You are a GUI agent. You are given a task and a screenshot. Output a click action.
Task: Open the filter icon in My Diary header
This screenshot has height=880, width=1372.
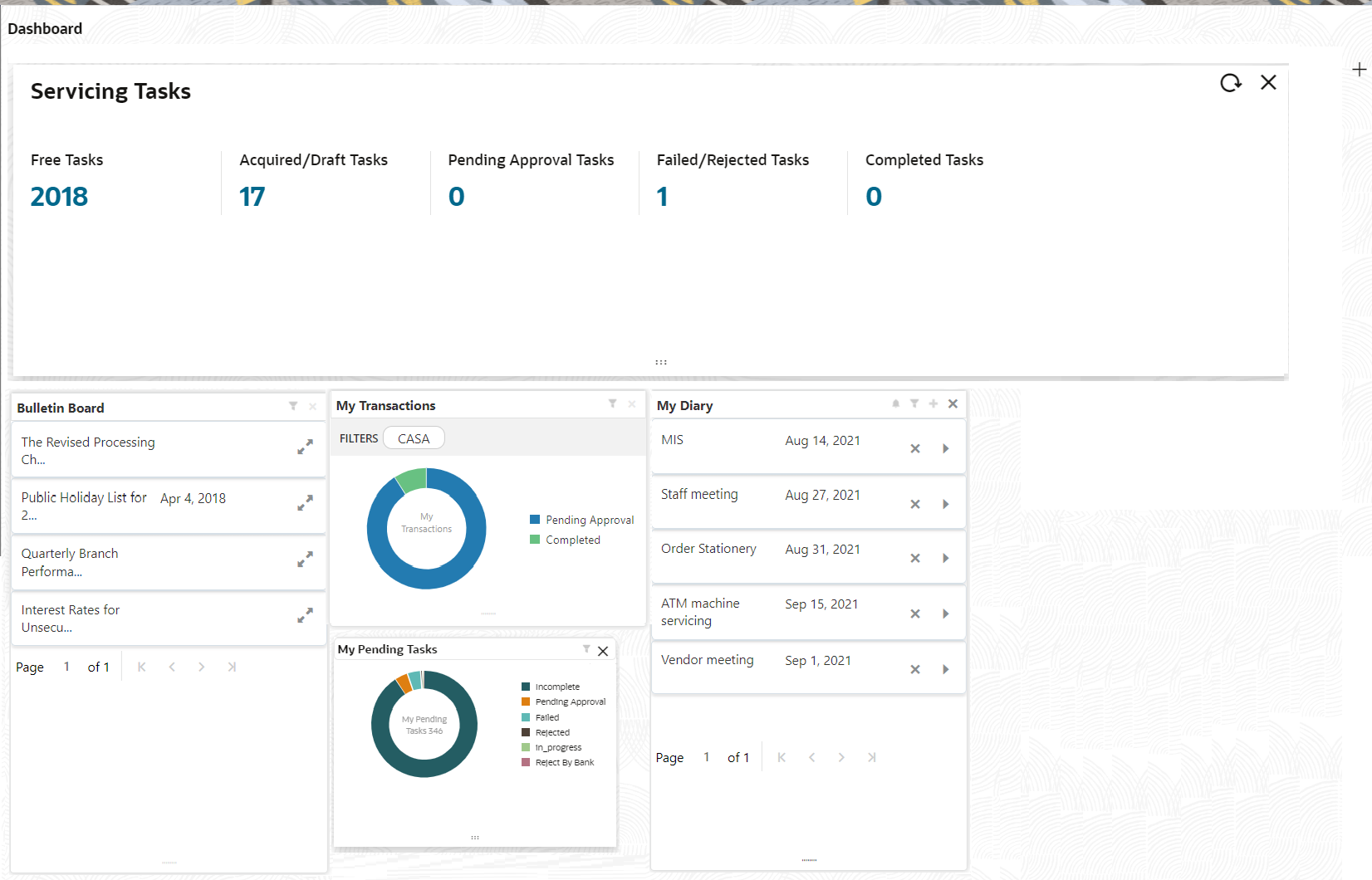(914, 403)
